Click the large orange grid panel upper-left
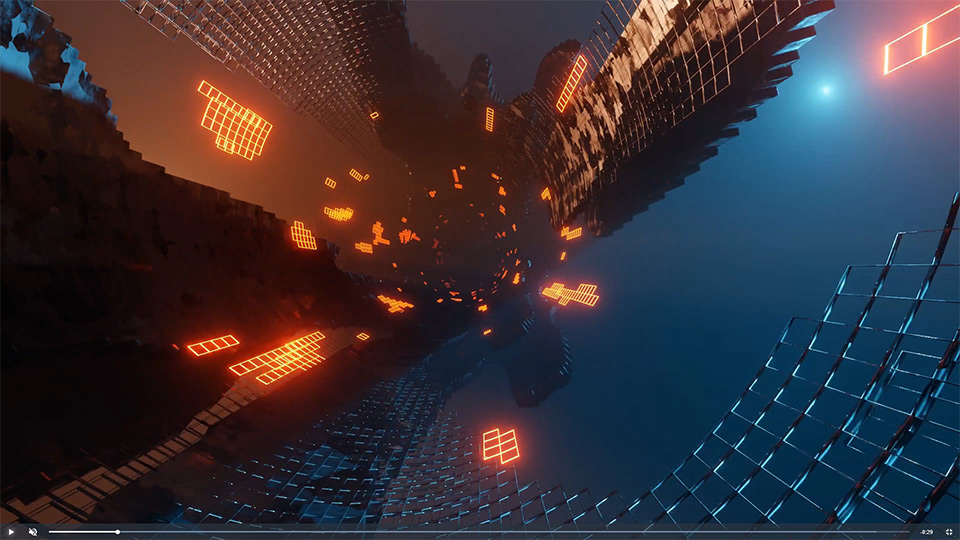The image size is (960, 540). point(235,121)
